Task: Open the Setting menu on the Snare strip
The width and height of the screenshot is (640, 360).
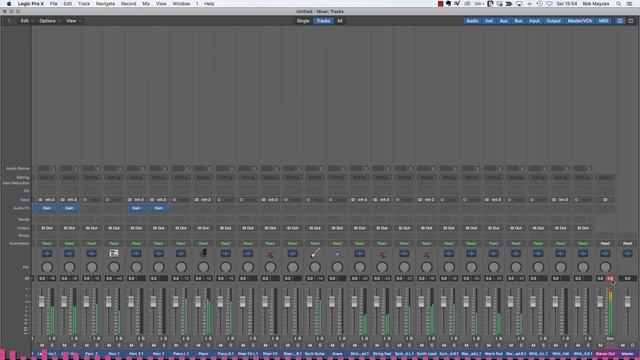Action: point(337,178)
